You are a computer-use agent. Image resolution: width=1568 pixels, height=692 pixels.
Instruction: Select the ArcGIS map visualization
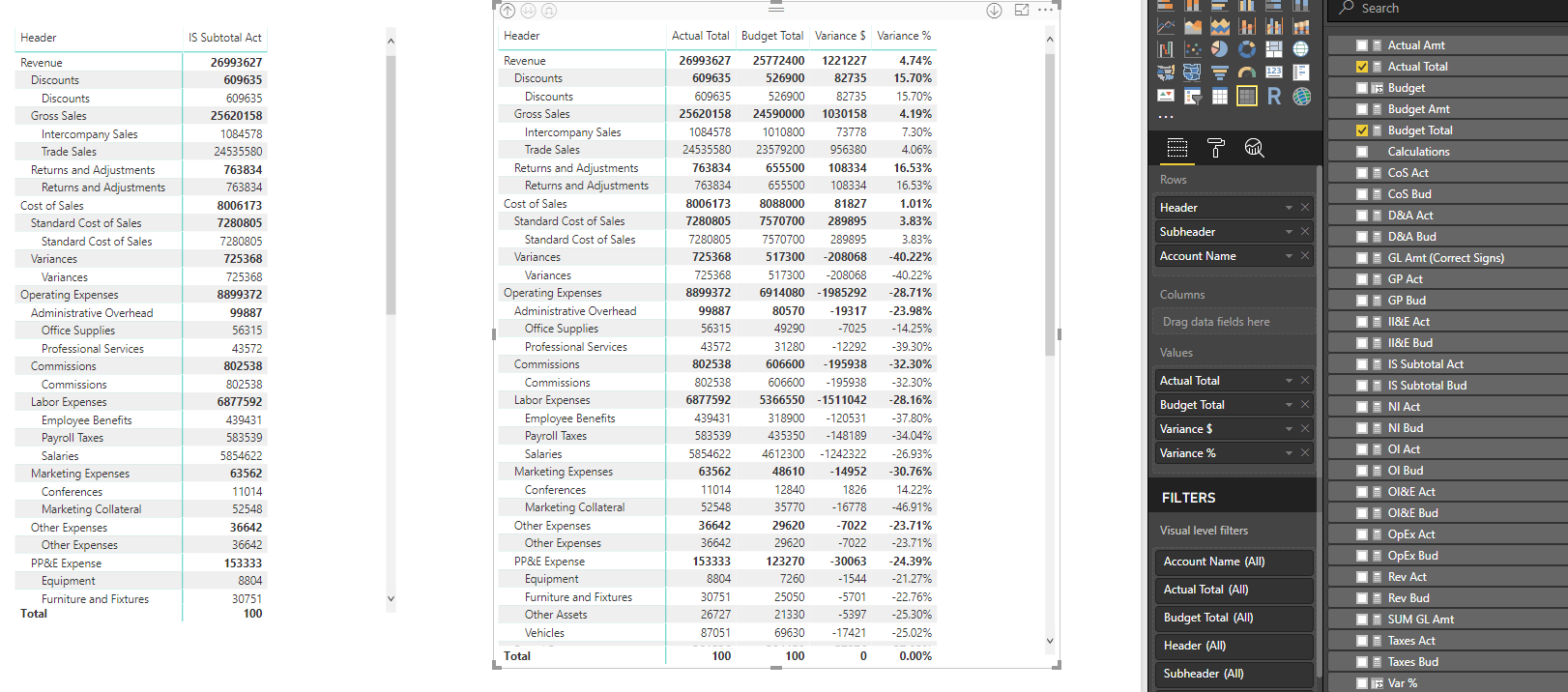tap(1301, 97)
